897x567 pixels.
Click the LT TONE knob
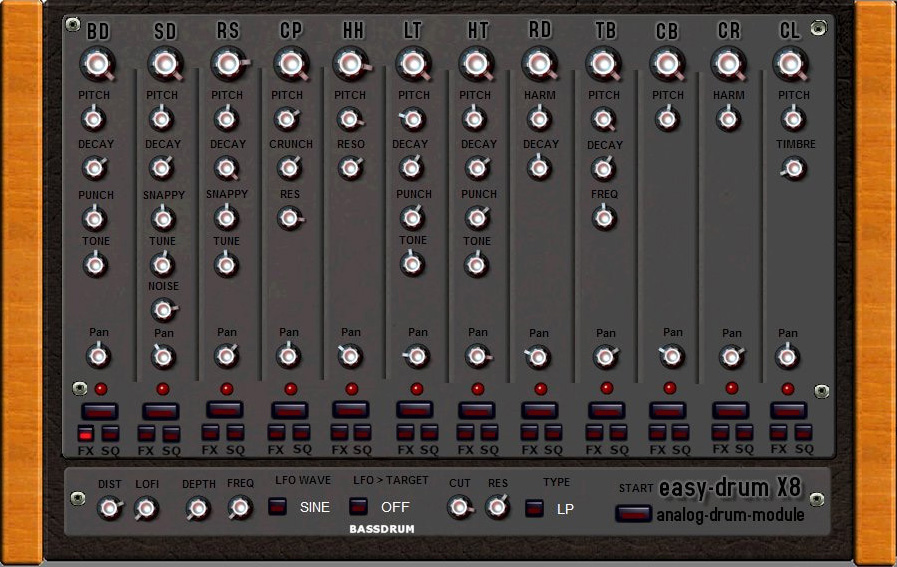point(412,264)
